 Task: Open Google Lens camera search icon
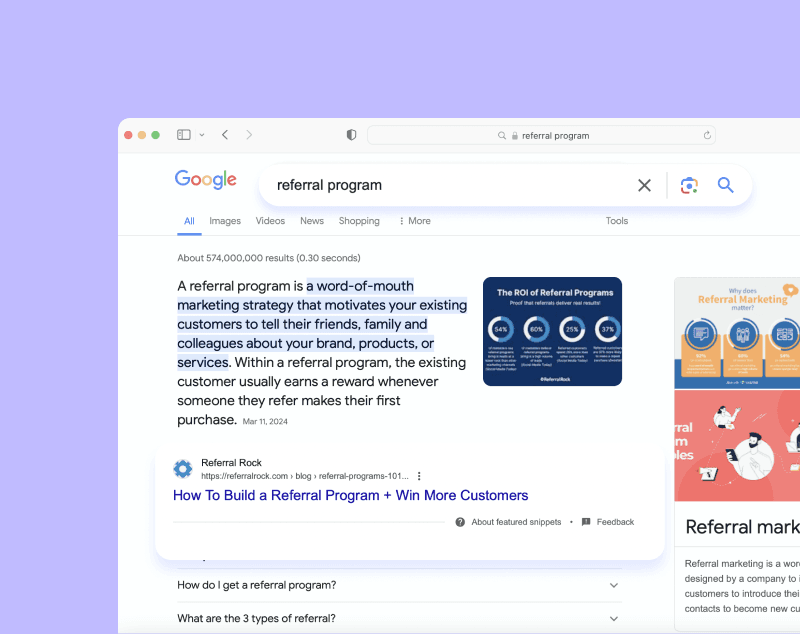[689, 185]
